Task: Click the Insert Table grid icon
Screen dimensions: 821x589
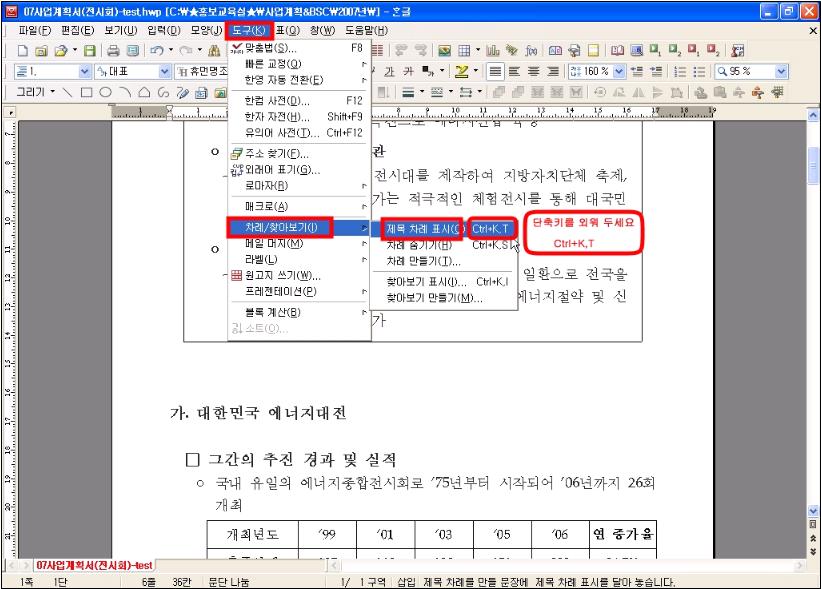Action: coord(464,51)
